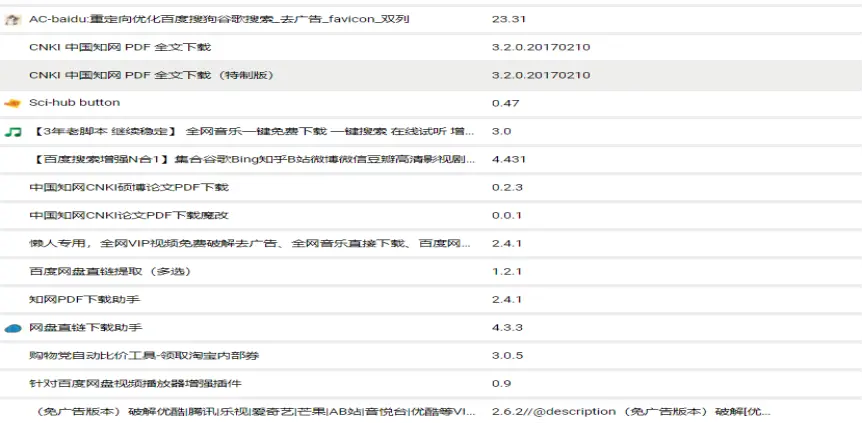Click version 0.47 of Sci-hub button

(505, 104)
